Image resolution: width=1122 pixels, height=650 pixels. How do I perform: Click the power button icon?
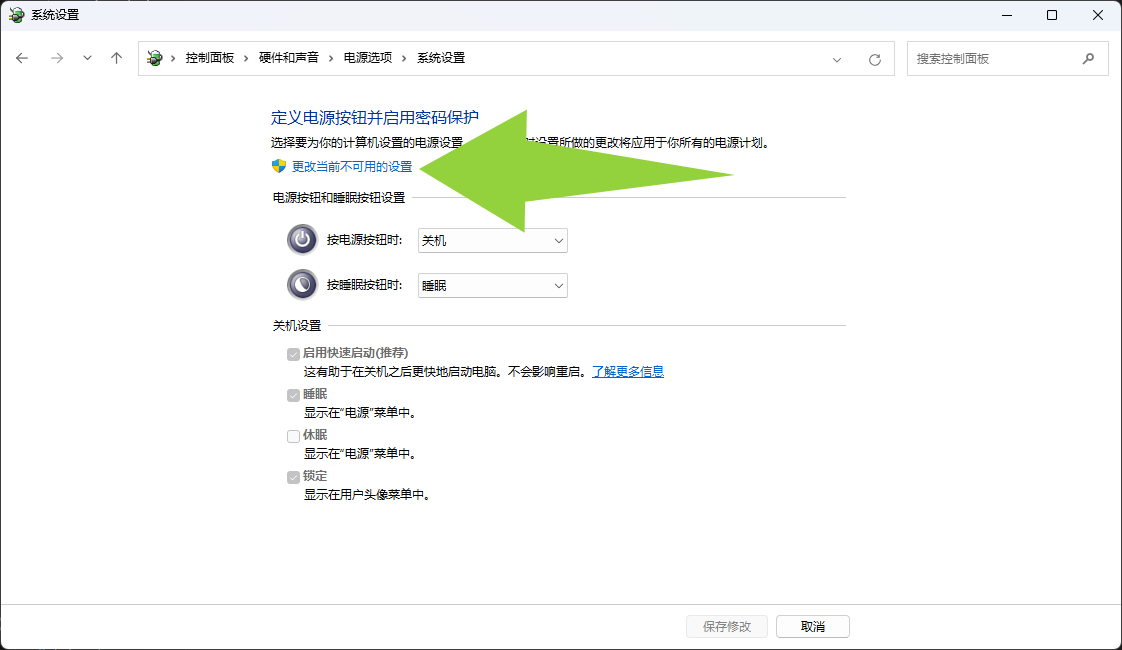(x=301, y=240)
